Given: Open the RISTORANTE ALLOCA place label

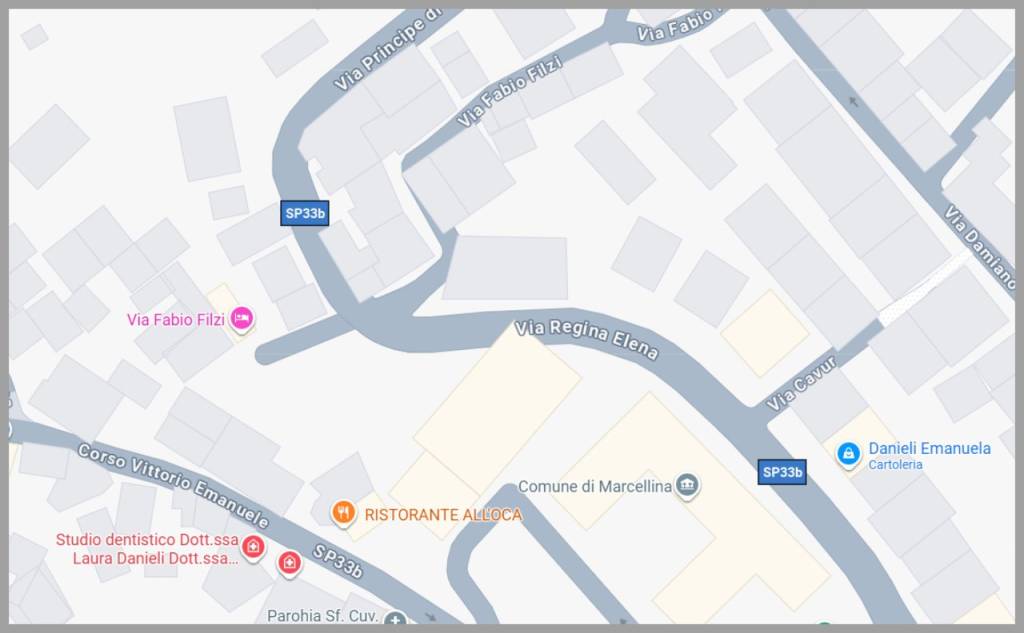Looking at the screenshot, I should (x=443, y=515).
